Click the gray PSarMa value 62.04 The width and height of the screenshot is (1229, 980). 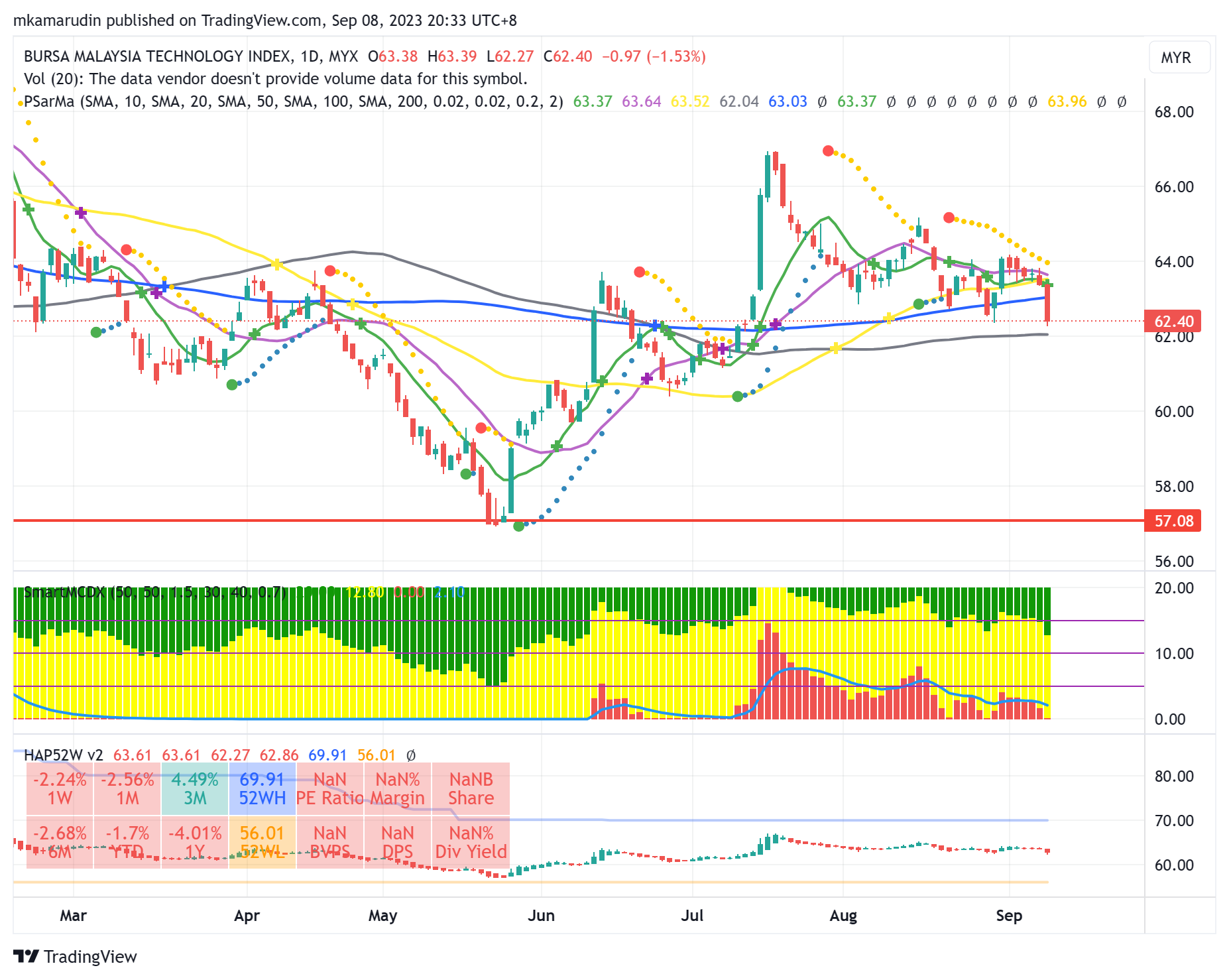click(739, 101)
